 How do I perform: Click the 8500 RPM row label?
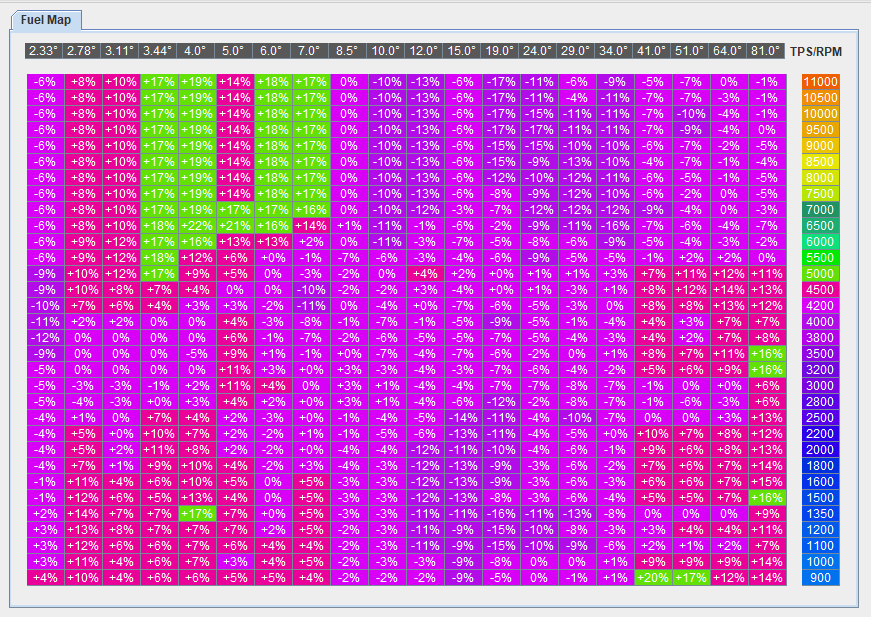click(x=820, y=162)
